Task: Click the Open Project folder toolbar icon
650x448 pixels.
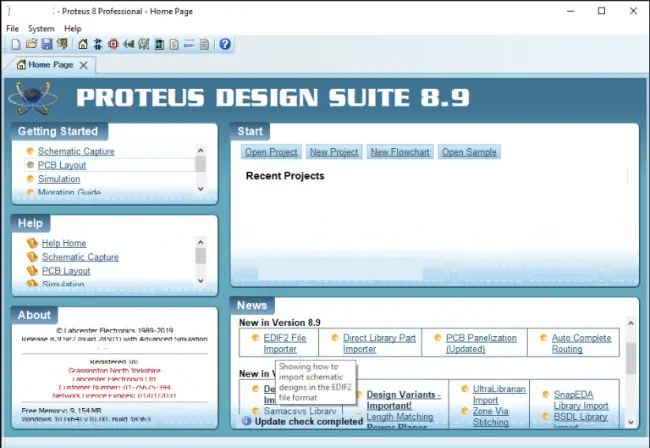Action: click(x=32, y=44)
